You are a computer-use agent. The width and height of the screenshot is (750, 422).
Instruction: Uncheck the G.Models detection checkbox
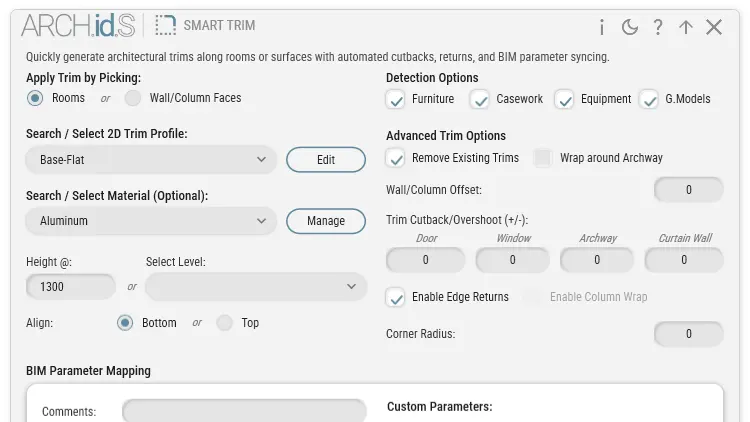click(x=649, y=100)
